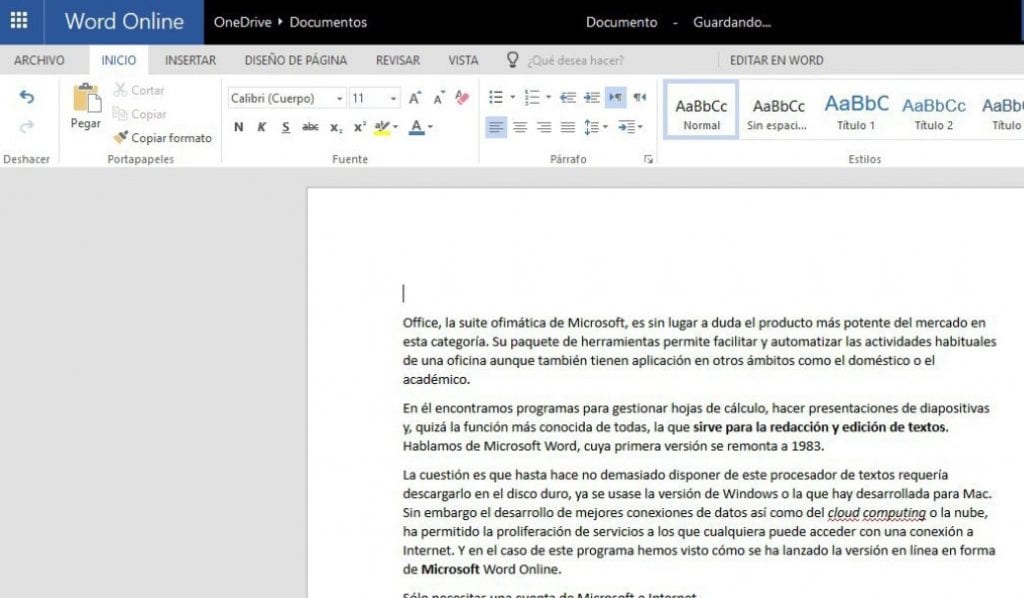Select Copiar formato paintbrush

(163, 138)
